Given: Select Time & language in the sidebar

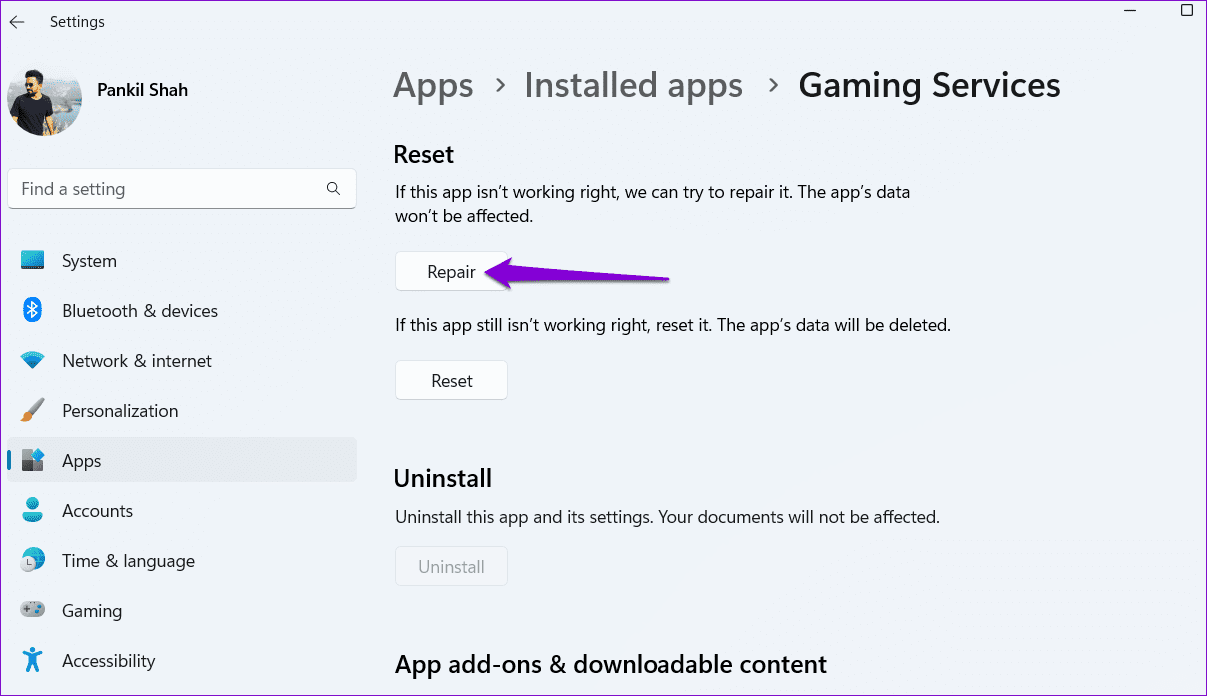Looking at the screenshot, I should coord(128,560).
